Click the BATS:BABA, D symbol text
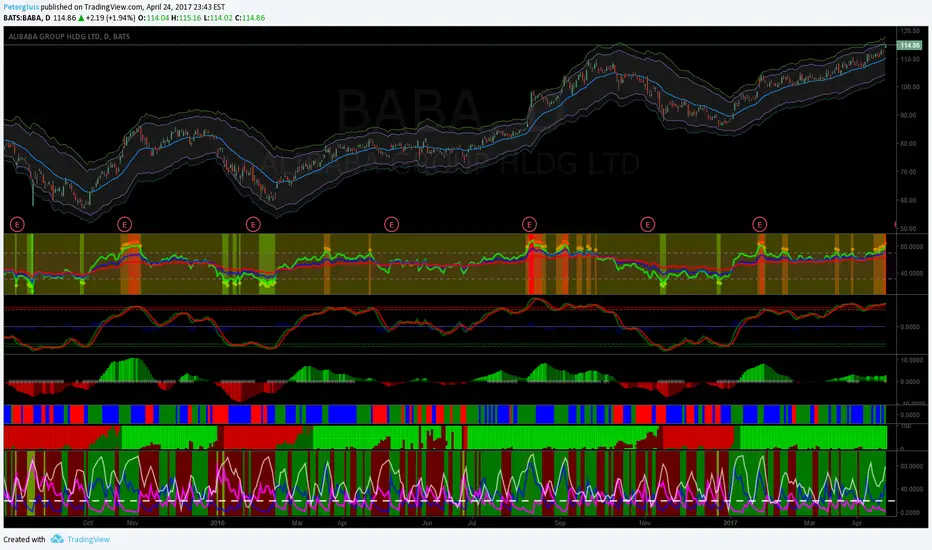The image size is (932, 550). (27, 18)
